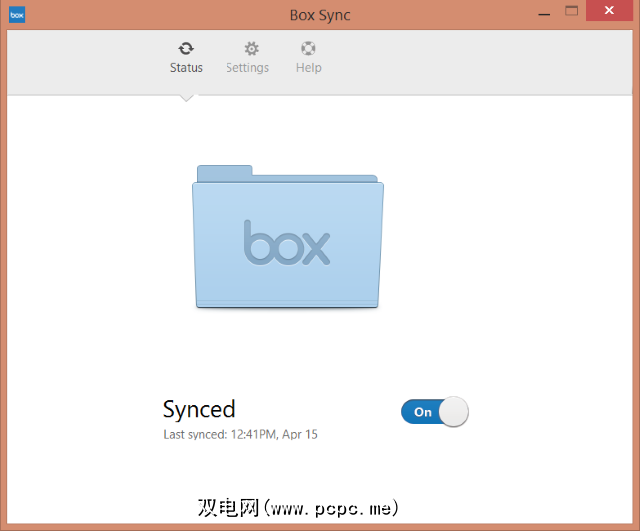
Task: Open the Help tab
Action: tap(309, 58)
